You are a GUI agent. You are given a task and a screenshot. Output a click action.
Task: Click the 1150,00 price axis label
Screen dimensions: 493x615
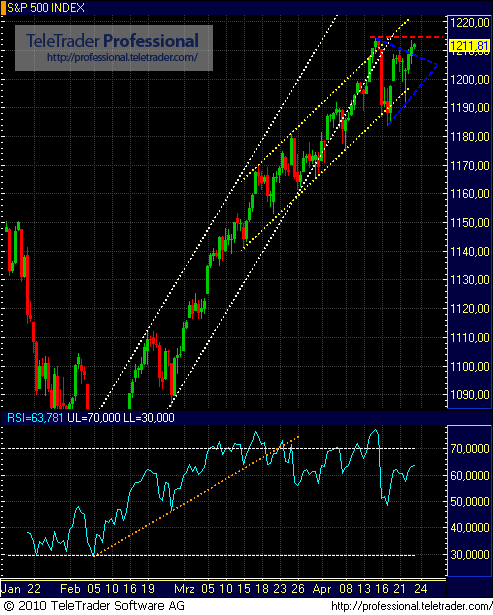469,222
